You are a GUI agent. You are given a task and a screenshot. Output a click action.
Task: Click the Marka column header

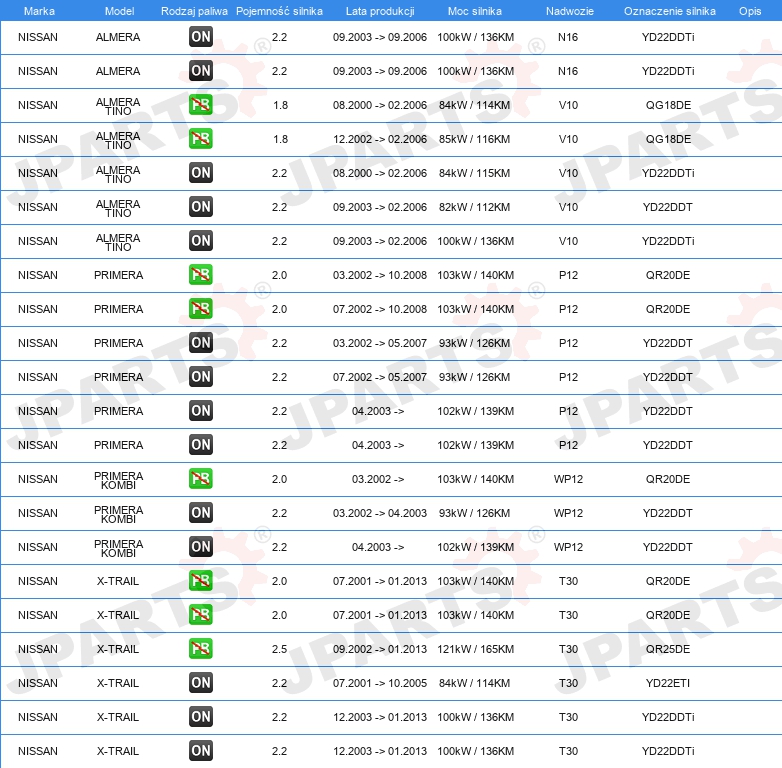click(x=39, y=11)
